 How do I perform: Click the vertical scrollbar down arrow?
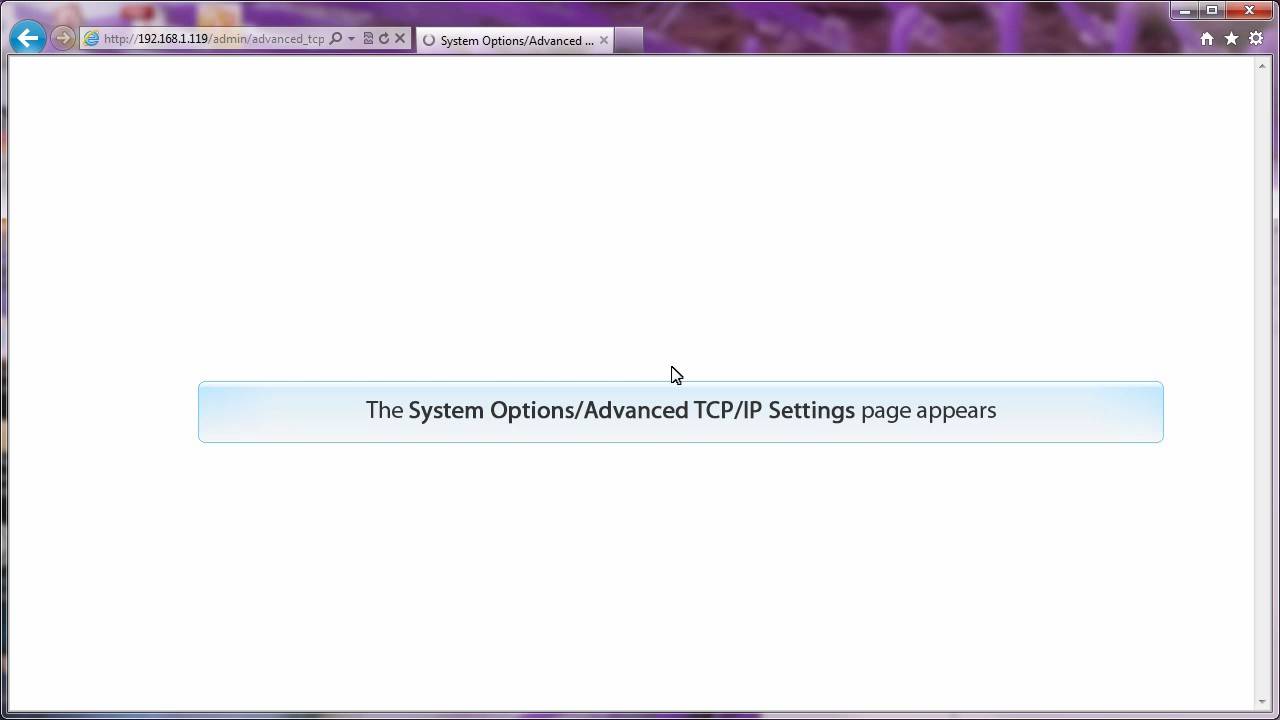tap(1263, 703)
